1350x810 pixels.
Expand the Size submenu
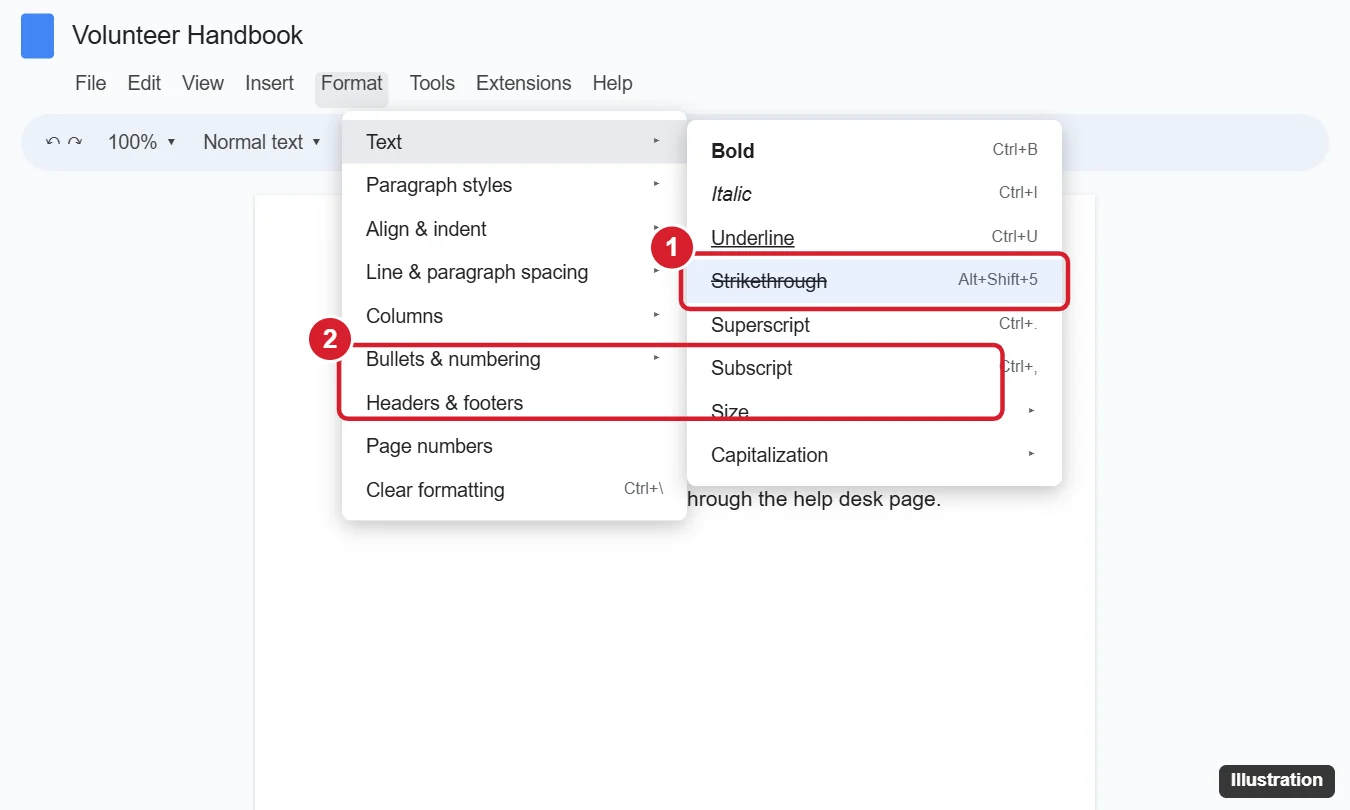coord(874,412)
